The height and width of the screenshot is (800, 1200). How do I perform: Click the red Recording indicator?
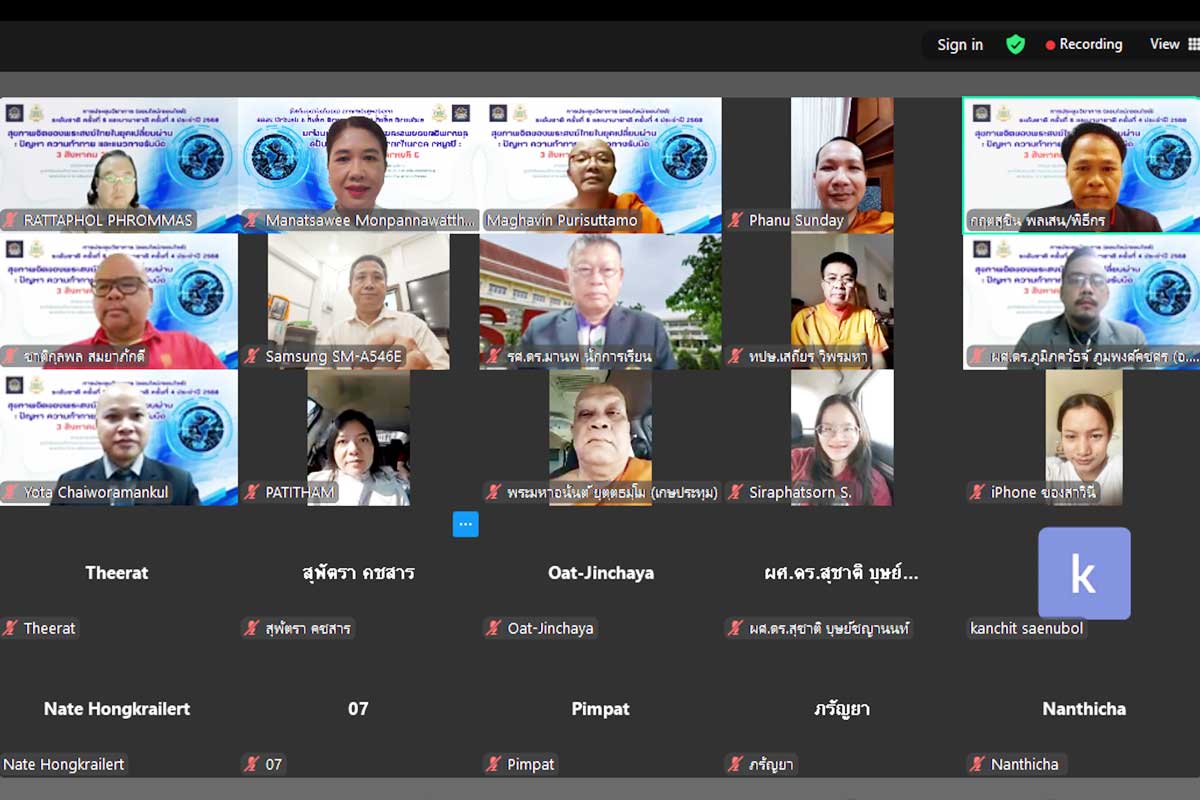(1084, 44)
